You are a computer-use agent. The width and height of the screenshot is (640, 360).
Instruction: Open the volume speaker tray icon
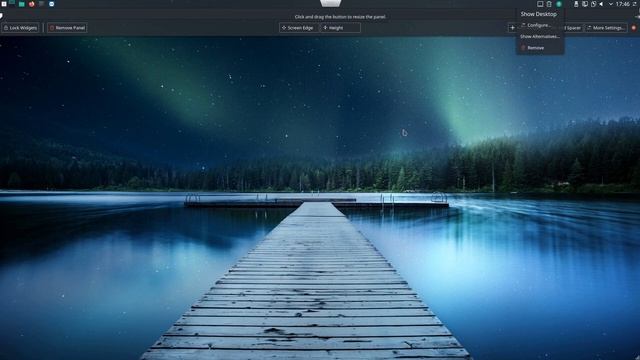pos(601,4)
